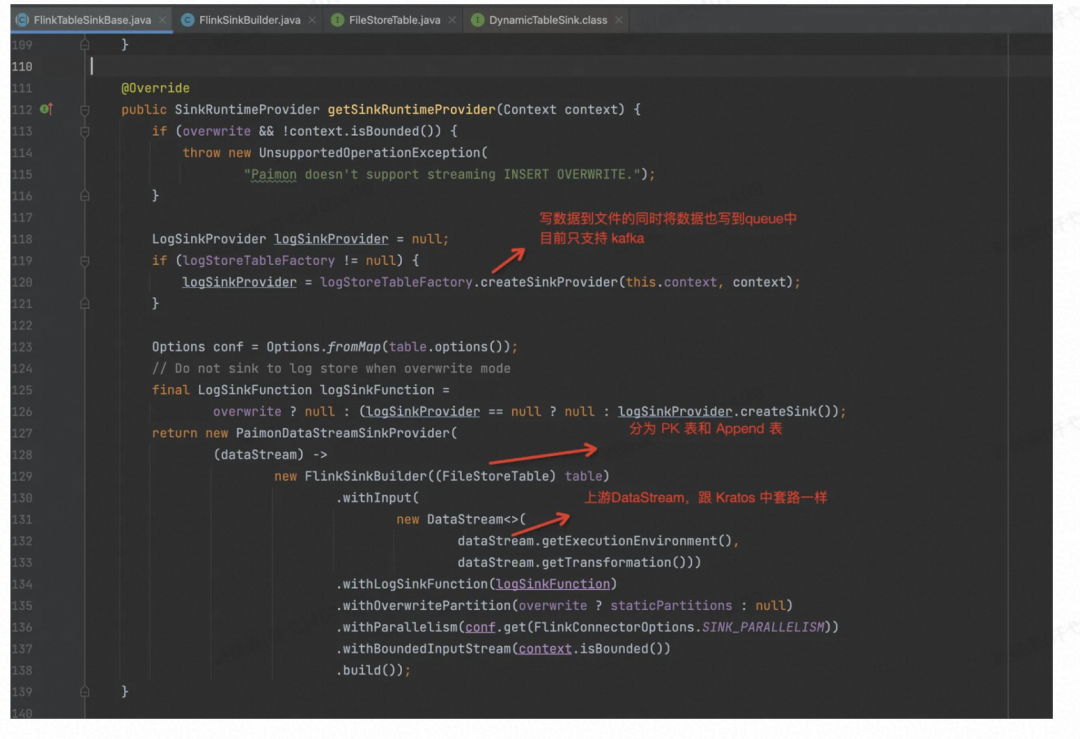Click the fold end marker on line 116

coord(85,196)
